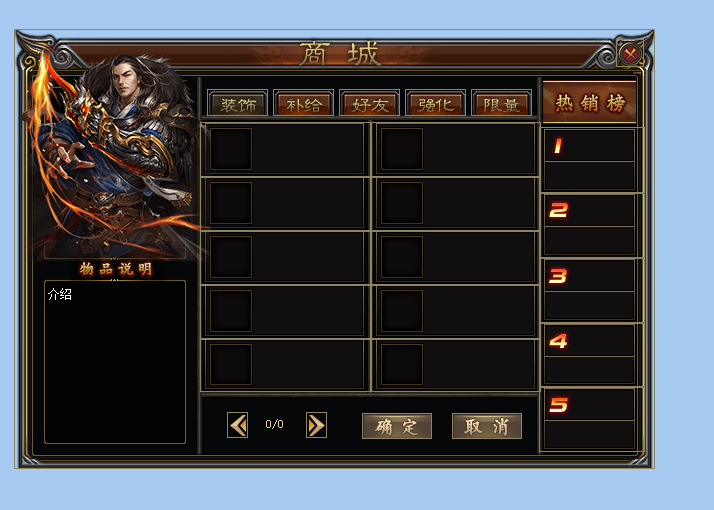The width and height of the screenshot is (714, 510).
Task: Open hot-sale rank 1 entry
Action: pyautogui.click(x=589, y=159)
